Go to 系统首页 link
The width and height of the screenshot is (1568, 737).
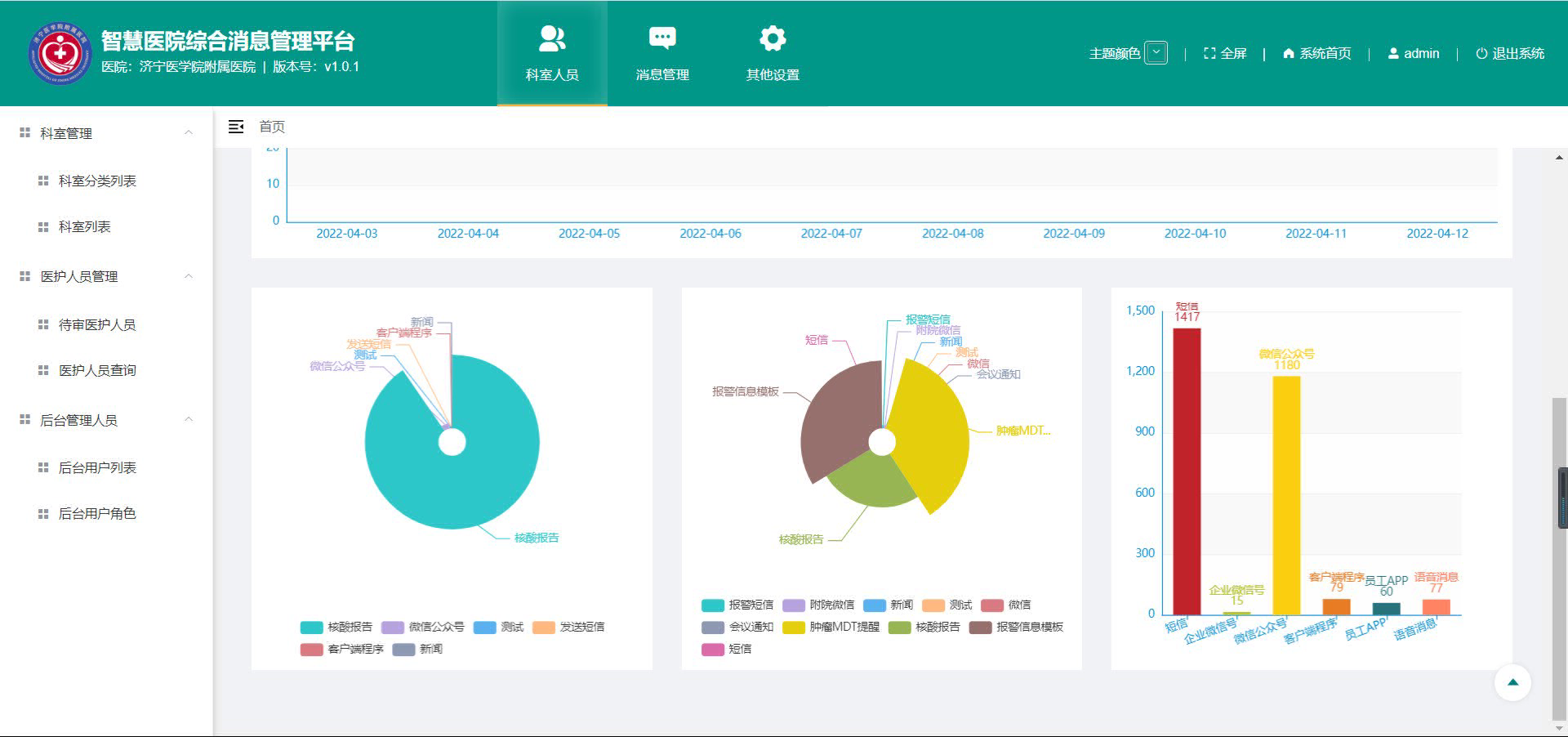click(1317, 54)
